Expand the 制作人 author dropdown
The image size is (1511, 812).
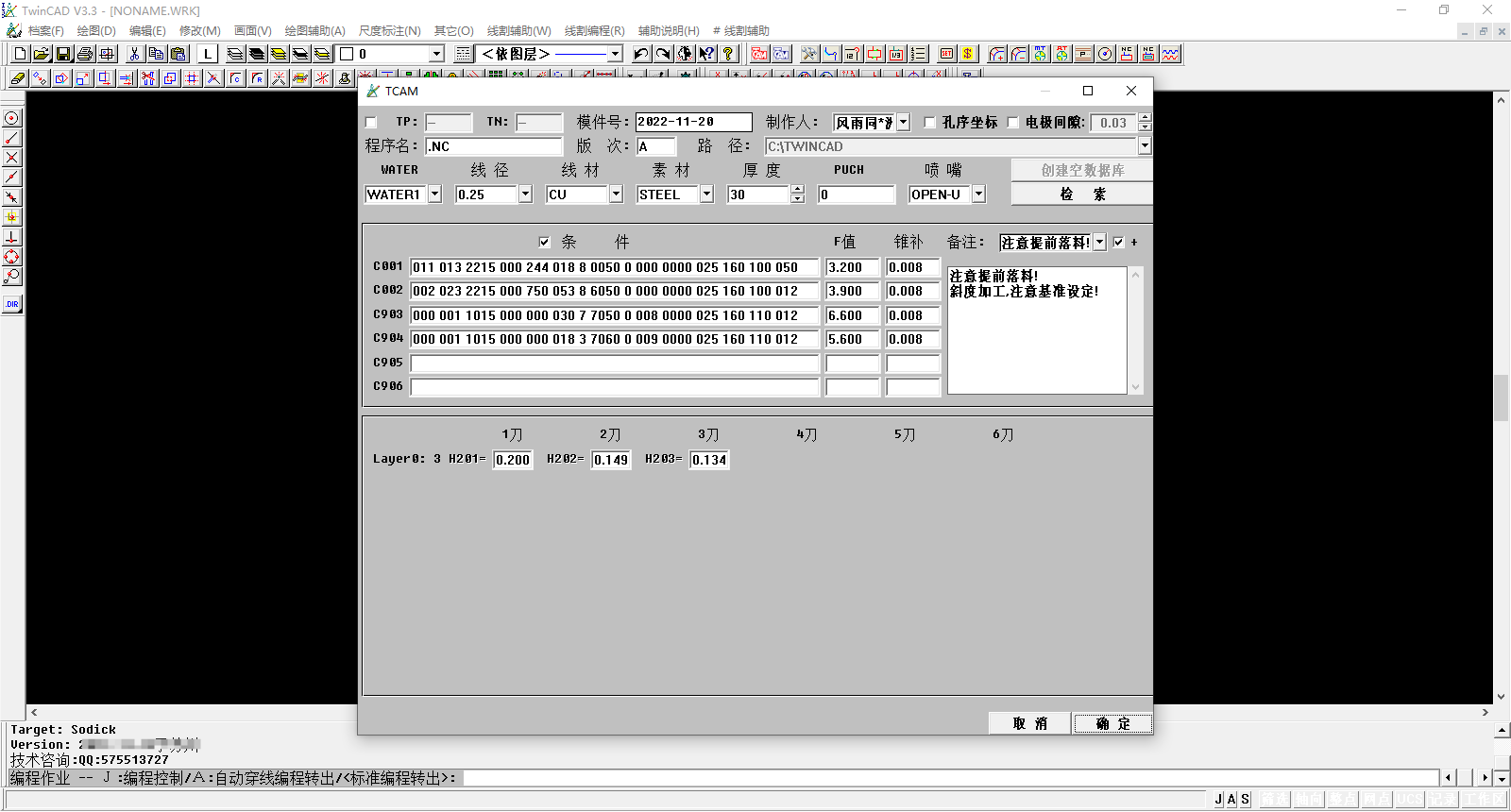(903, 122)
